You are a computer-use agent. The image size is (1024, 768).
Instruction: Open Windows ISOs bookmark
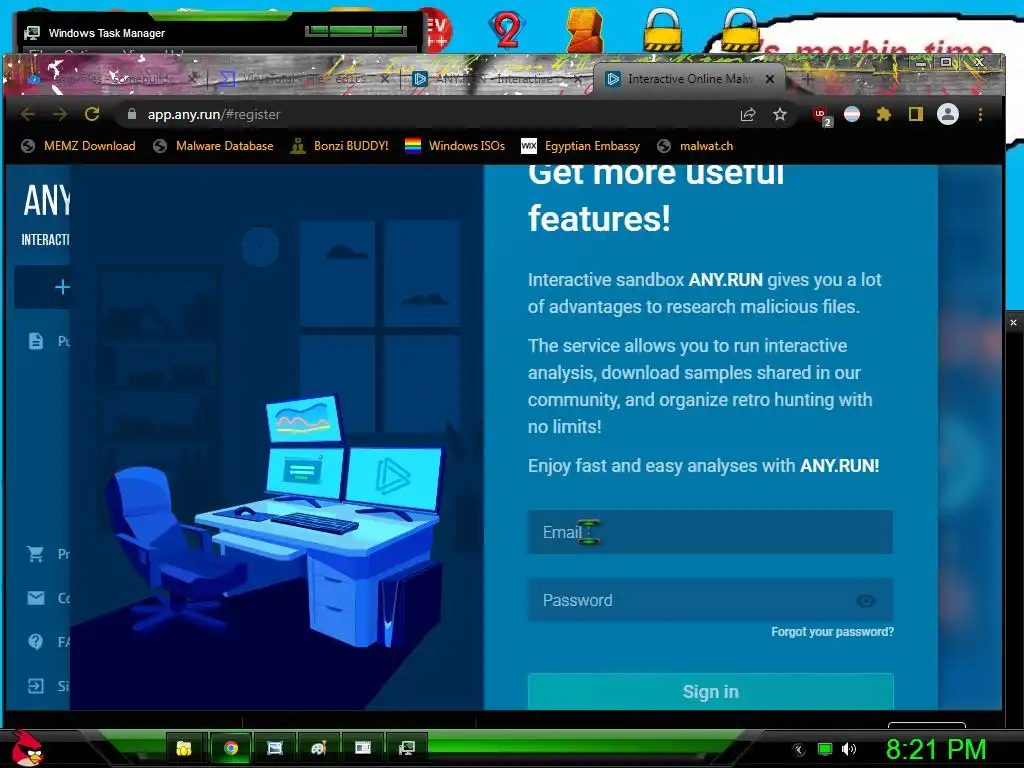click(455, 146)
